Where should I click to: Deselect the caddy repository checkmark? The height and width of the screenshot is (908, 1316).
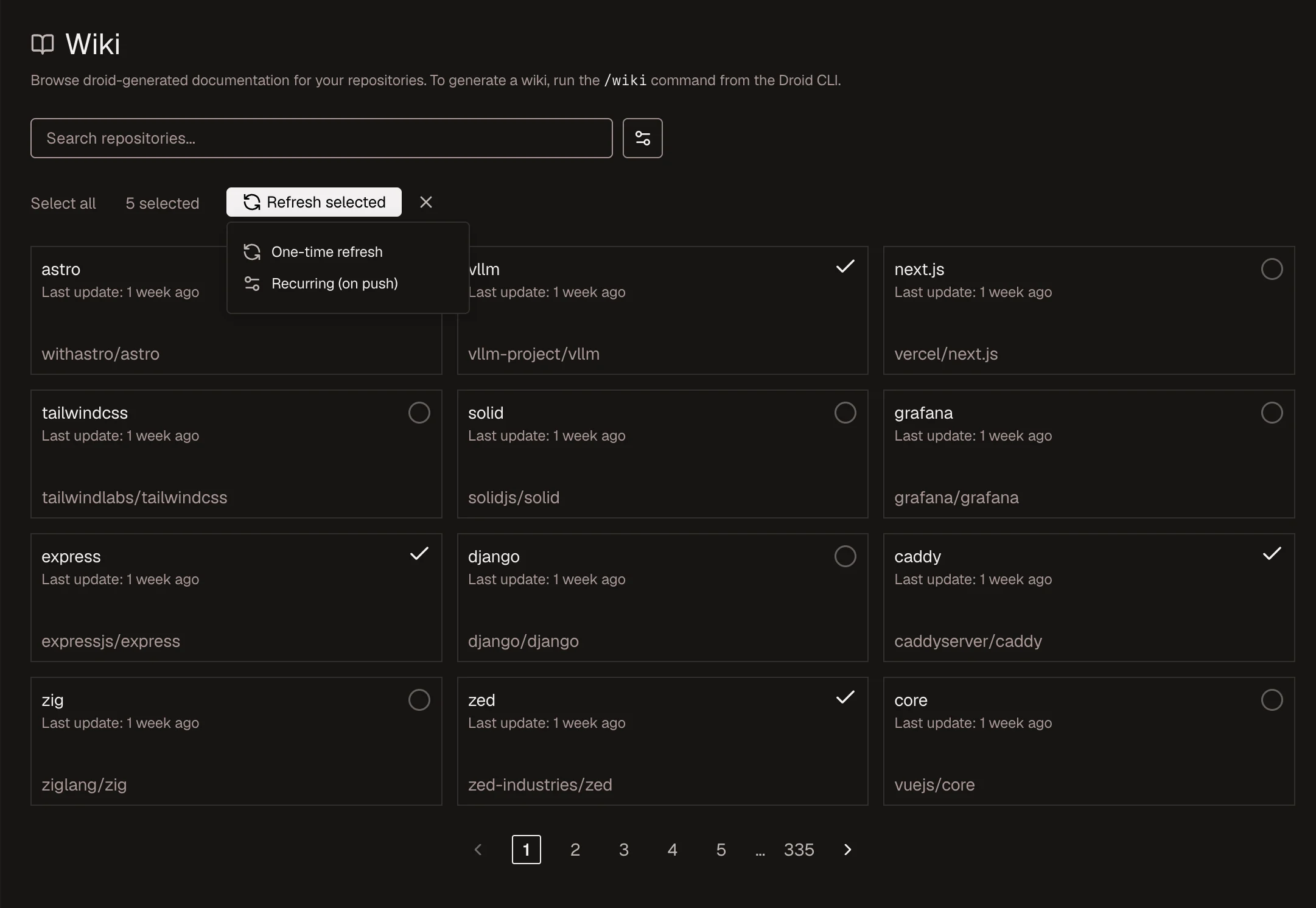pyautogui.click(x=1272, y=554)
